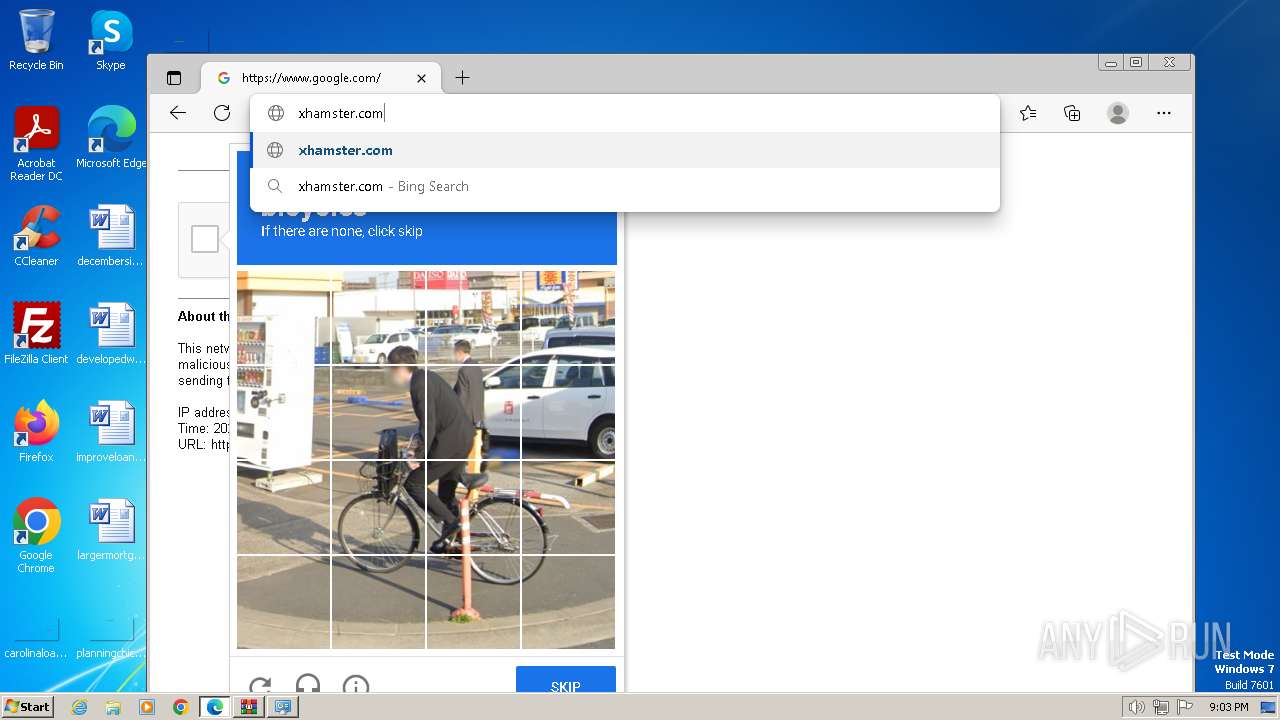This screenshot has height=720, width=1280.
Task: Reload captcha challenge with refresh icon
Action: pos(260,685)
